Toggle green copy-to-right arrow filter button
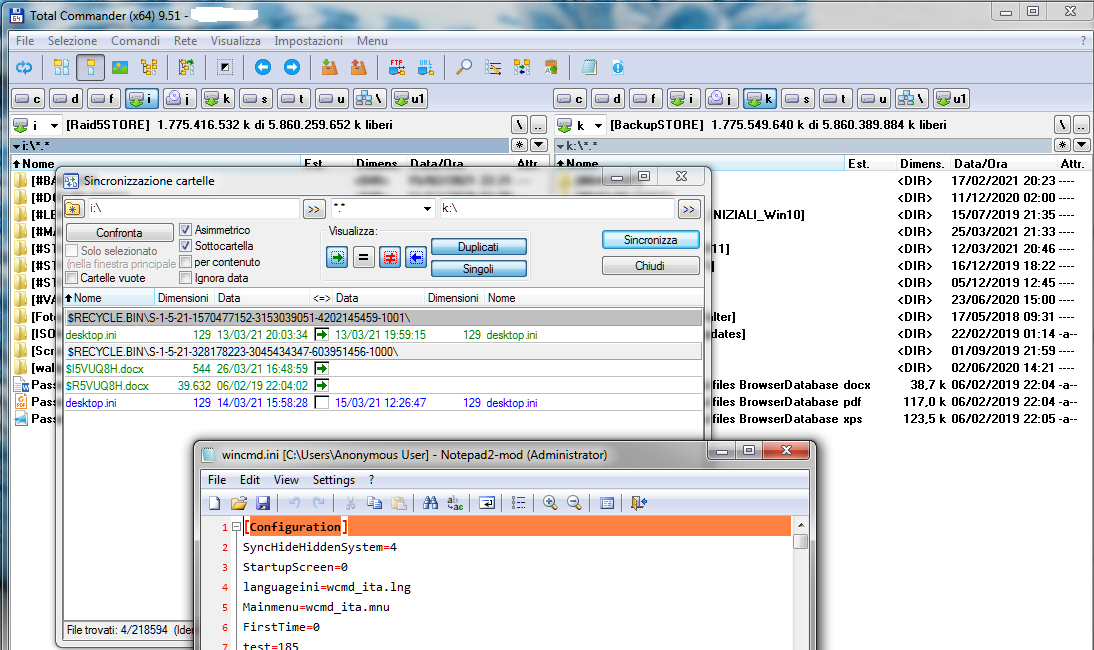This screenshot has height=650, width=1094. tap(337, 257)
